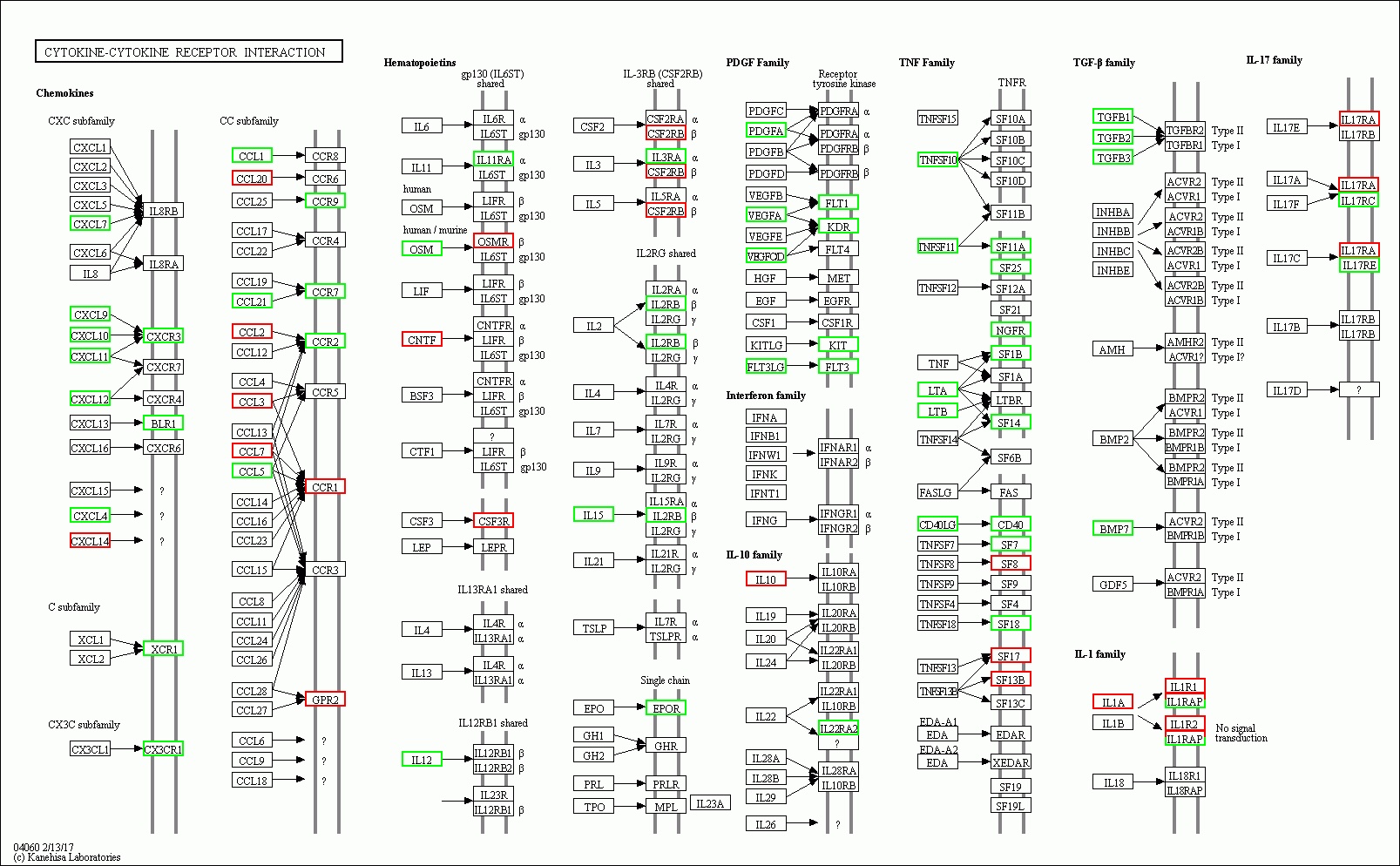Click the IL22RA2 receptor box
Image resolution: width=1400 pixels, height=866 pixels.
pyautogui.click(x=838, y=728)
